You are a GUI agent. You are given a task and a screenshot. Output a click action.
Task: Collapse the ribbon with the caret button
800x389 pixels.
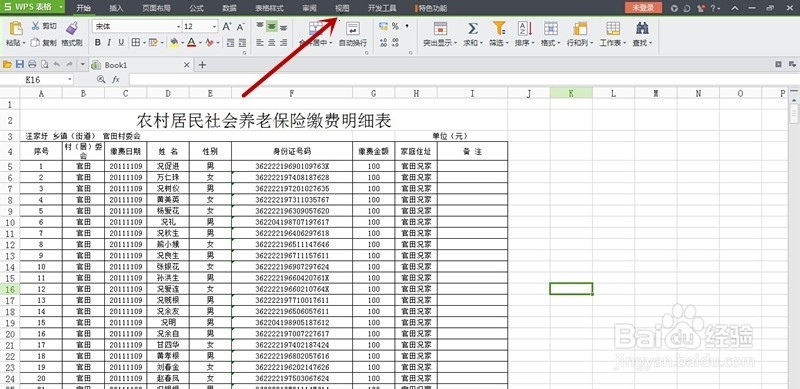coord(735,8)
